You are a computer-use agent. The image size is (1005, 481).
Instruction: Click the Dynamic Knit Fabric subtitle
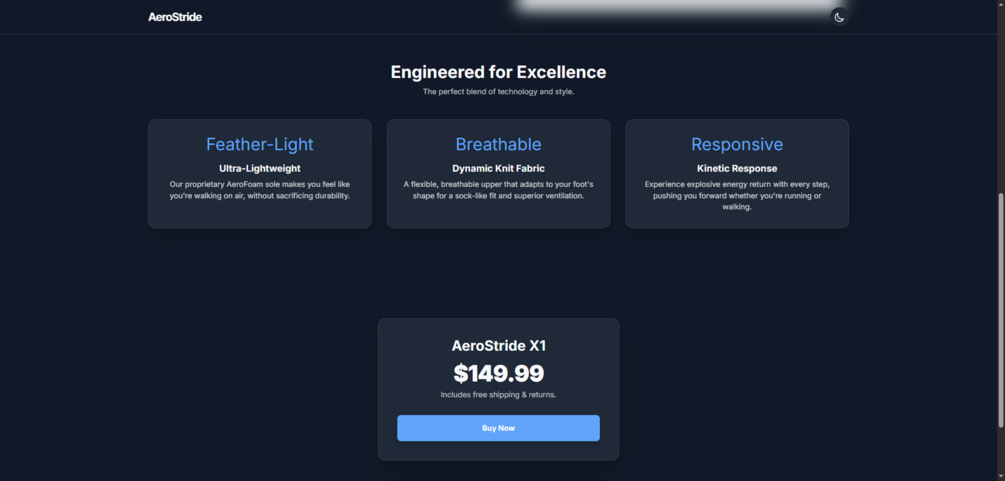[498, 168]
